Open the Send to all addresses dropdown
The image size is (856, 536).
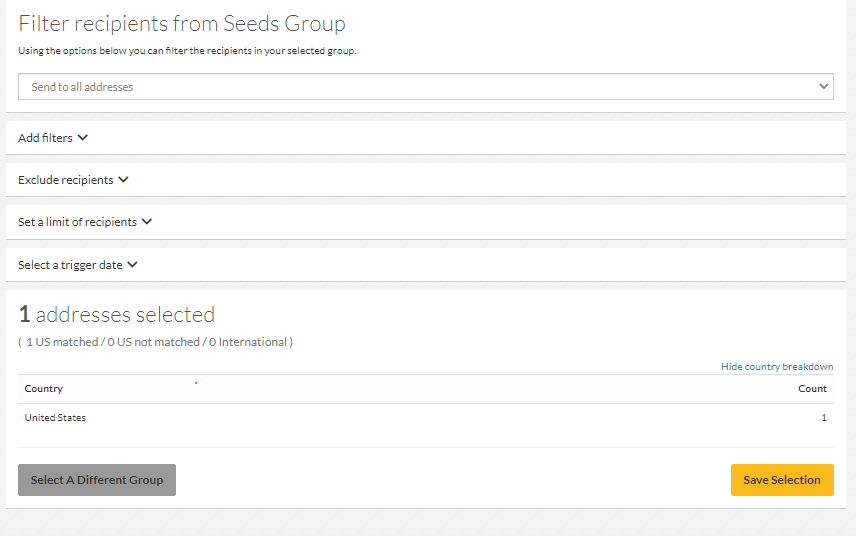click(425, 87)
